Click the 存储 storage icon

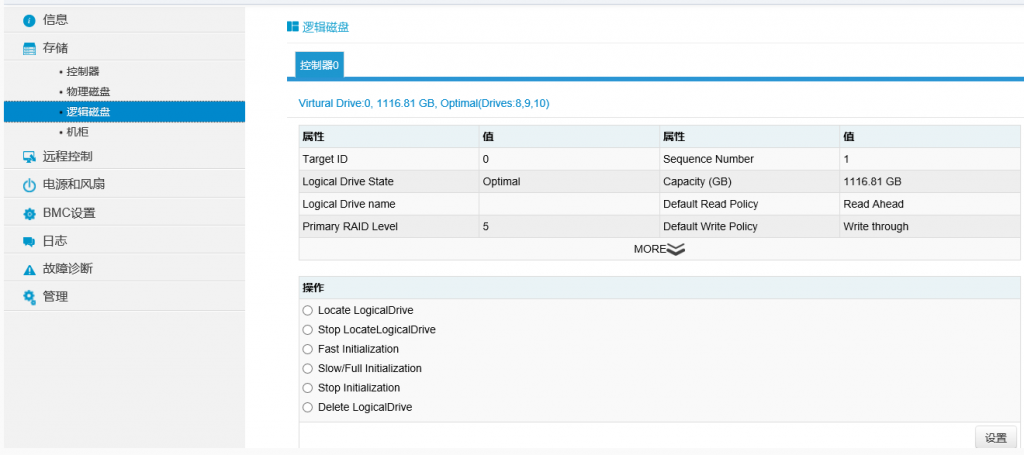pos(29,48)
